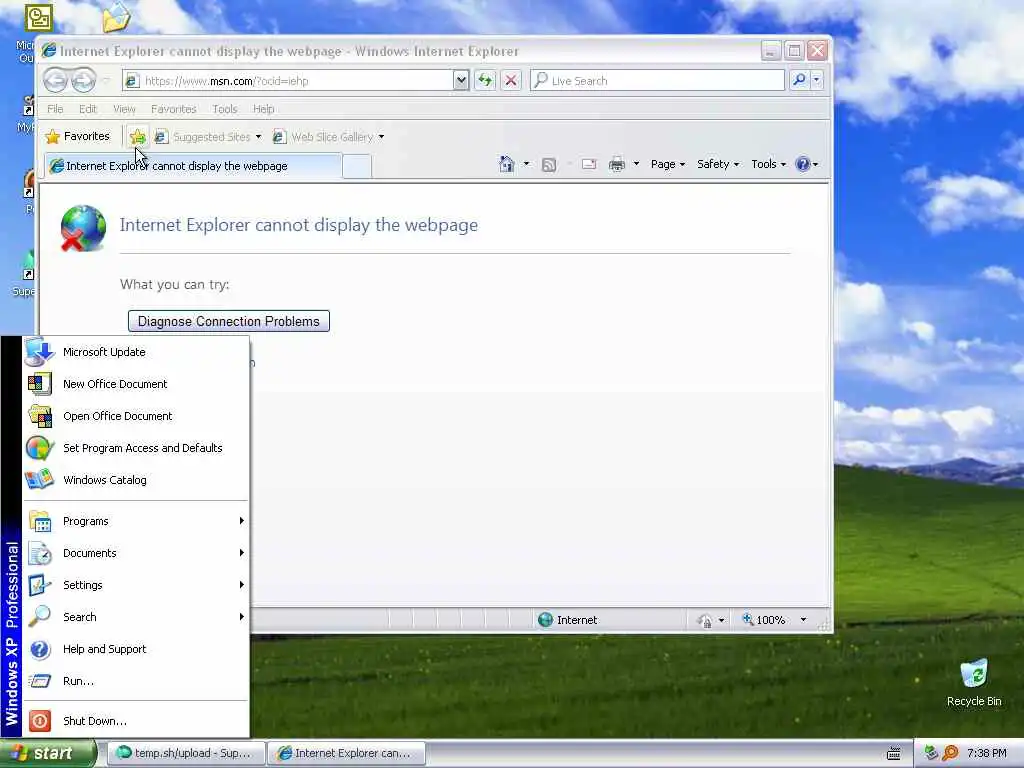Screen dimensions: 1024x768
Task: Launch Windows Catalog
Action: (x=136, y=480)
